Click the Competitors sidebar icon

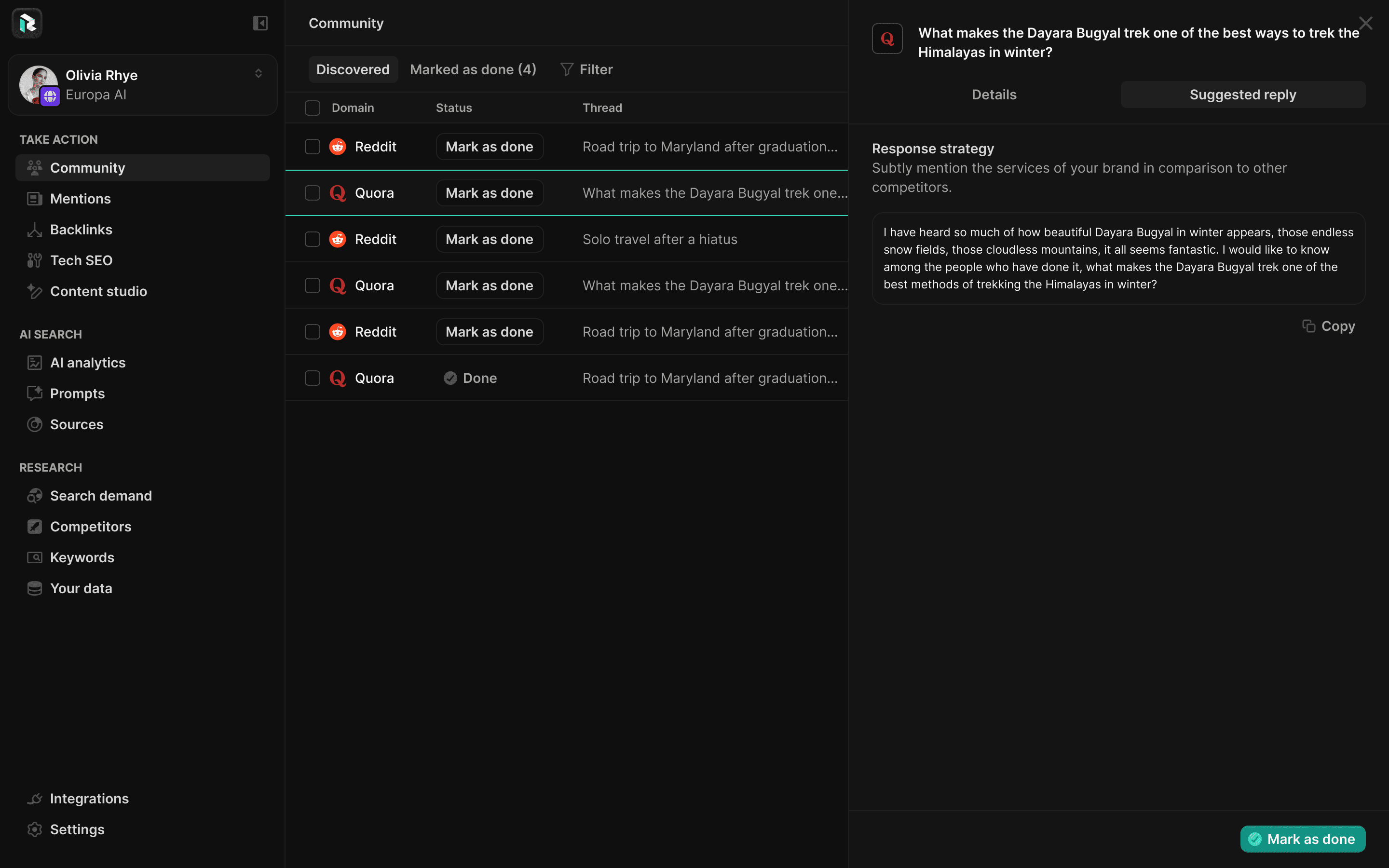pos(34,527)
